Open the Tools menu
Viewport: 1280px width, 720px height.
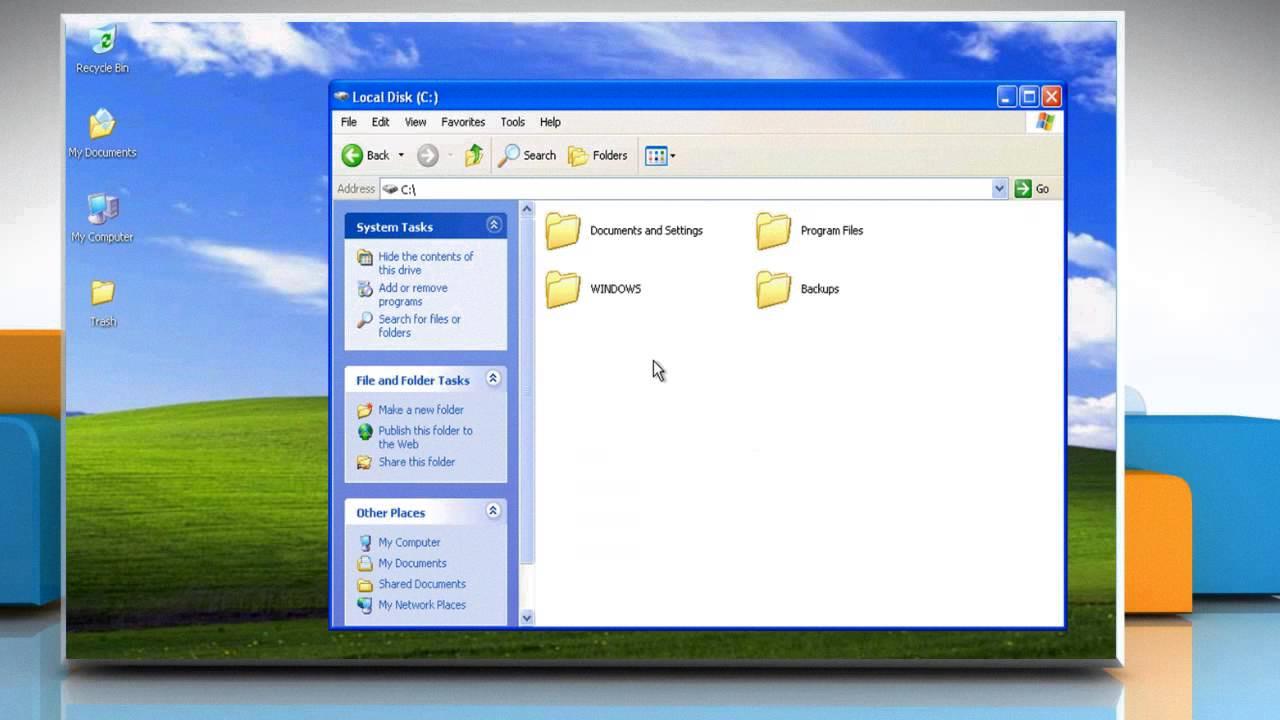[512, 122]
